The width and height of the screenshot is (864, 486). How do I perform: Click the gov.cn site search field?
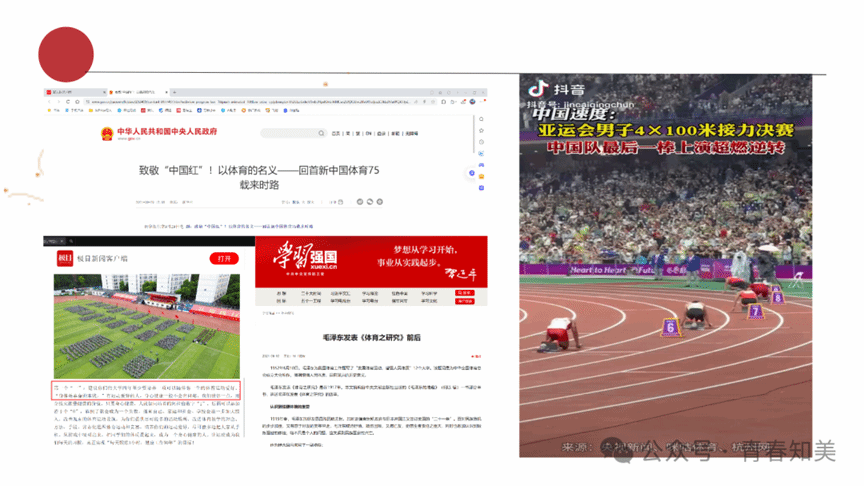click(290, 133)
